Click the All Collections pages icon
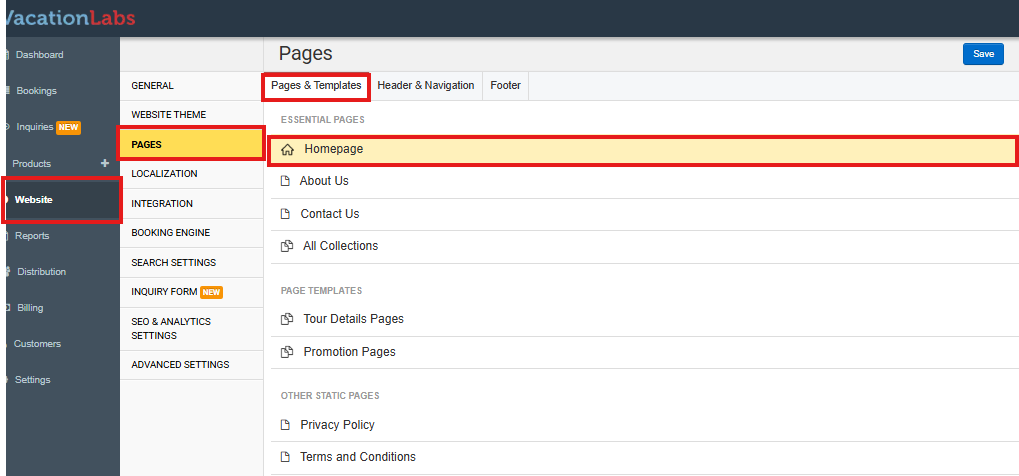The image size is (1019, 476). 287,246
